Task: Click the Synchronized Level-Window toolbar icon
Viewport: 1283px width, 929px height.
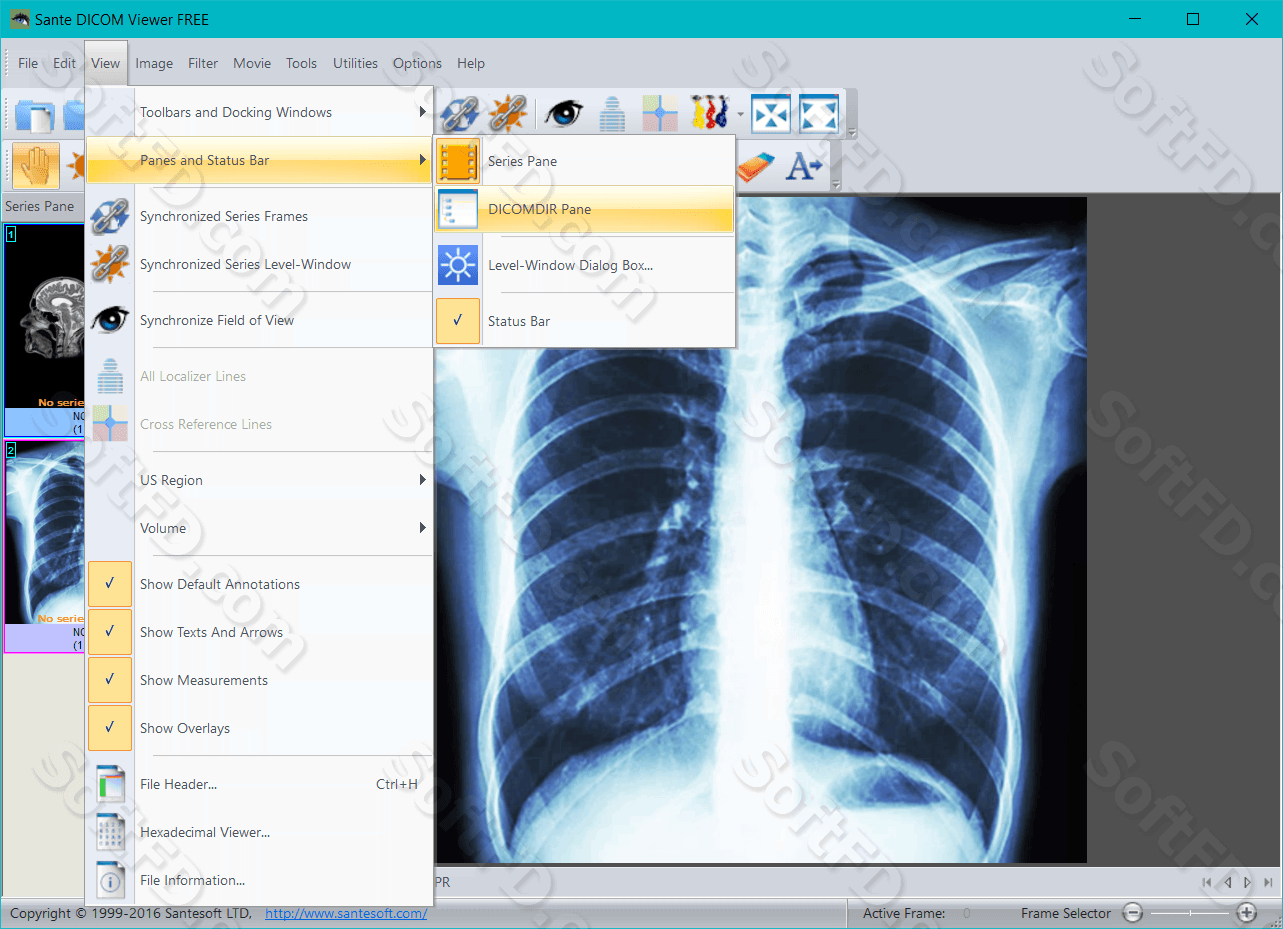Action: point(508,112)
